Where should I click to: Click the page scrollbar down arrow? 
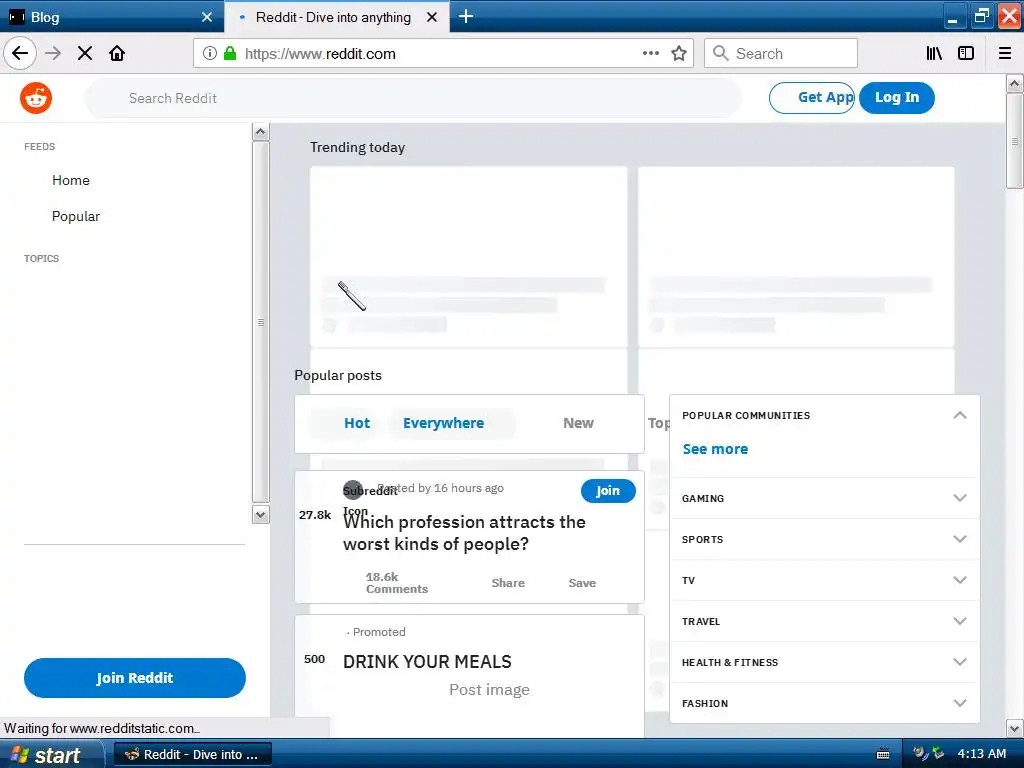pos(1014,728)
